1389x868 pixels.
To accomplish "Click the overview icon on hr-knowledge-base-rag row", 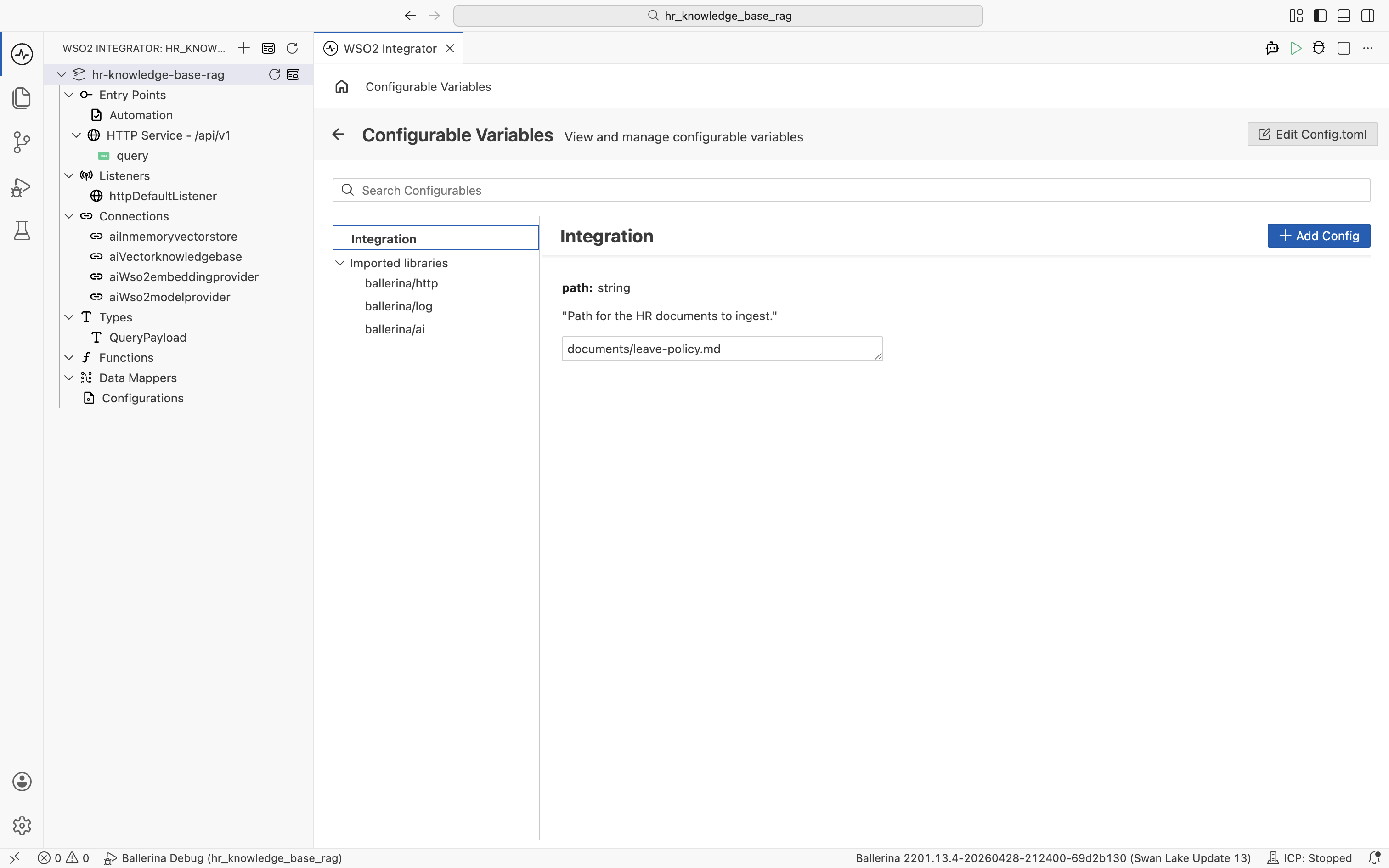I will point(294,74).
